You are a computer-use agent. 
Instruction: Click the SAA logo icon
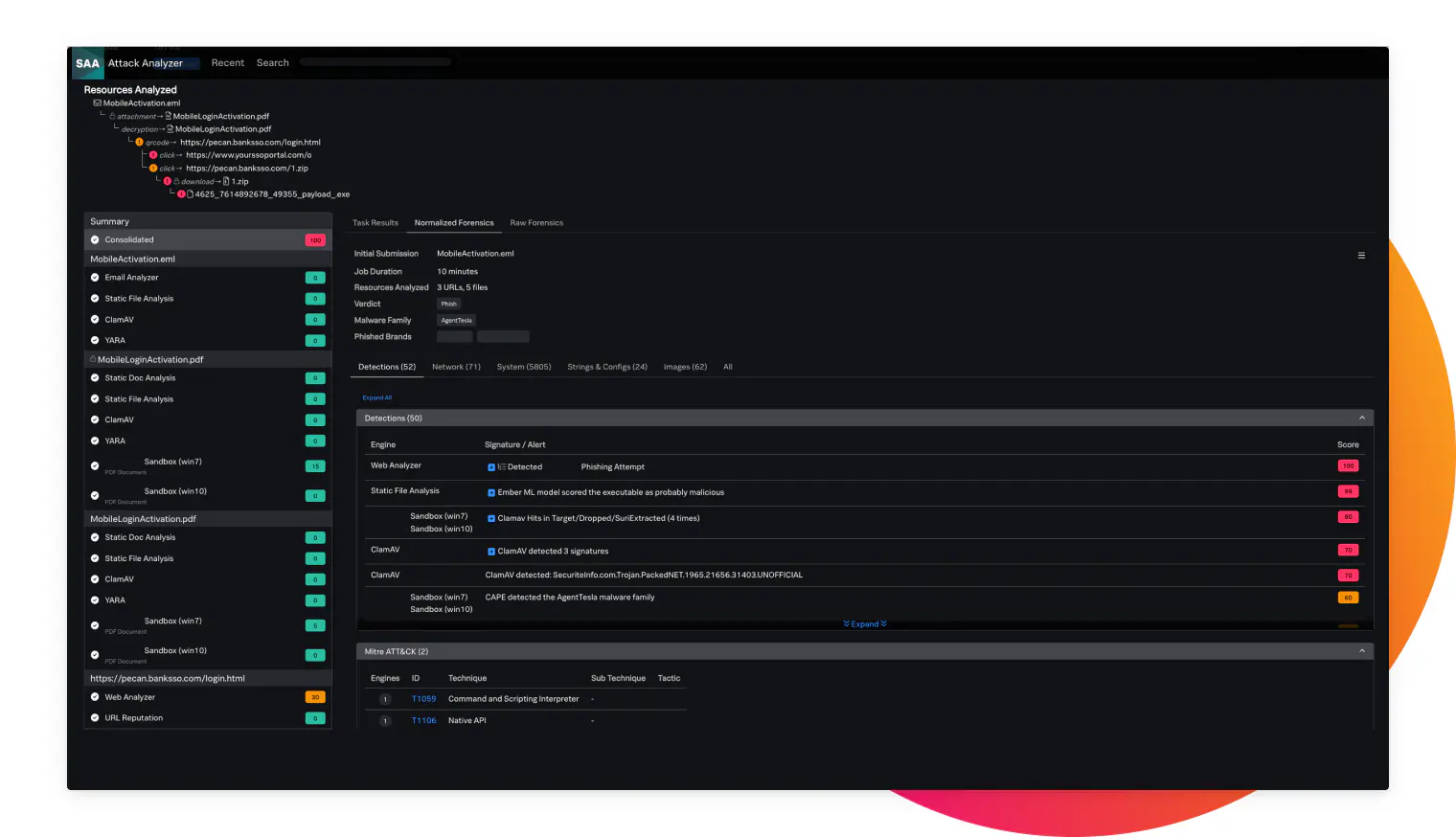coord(87,62)
